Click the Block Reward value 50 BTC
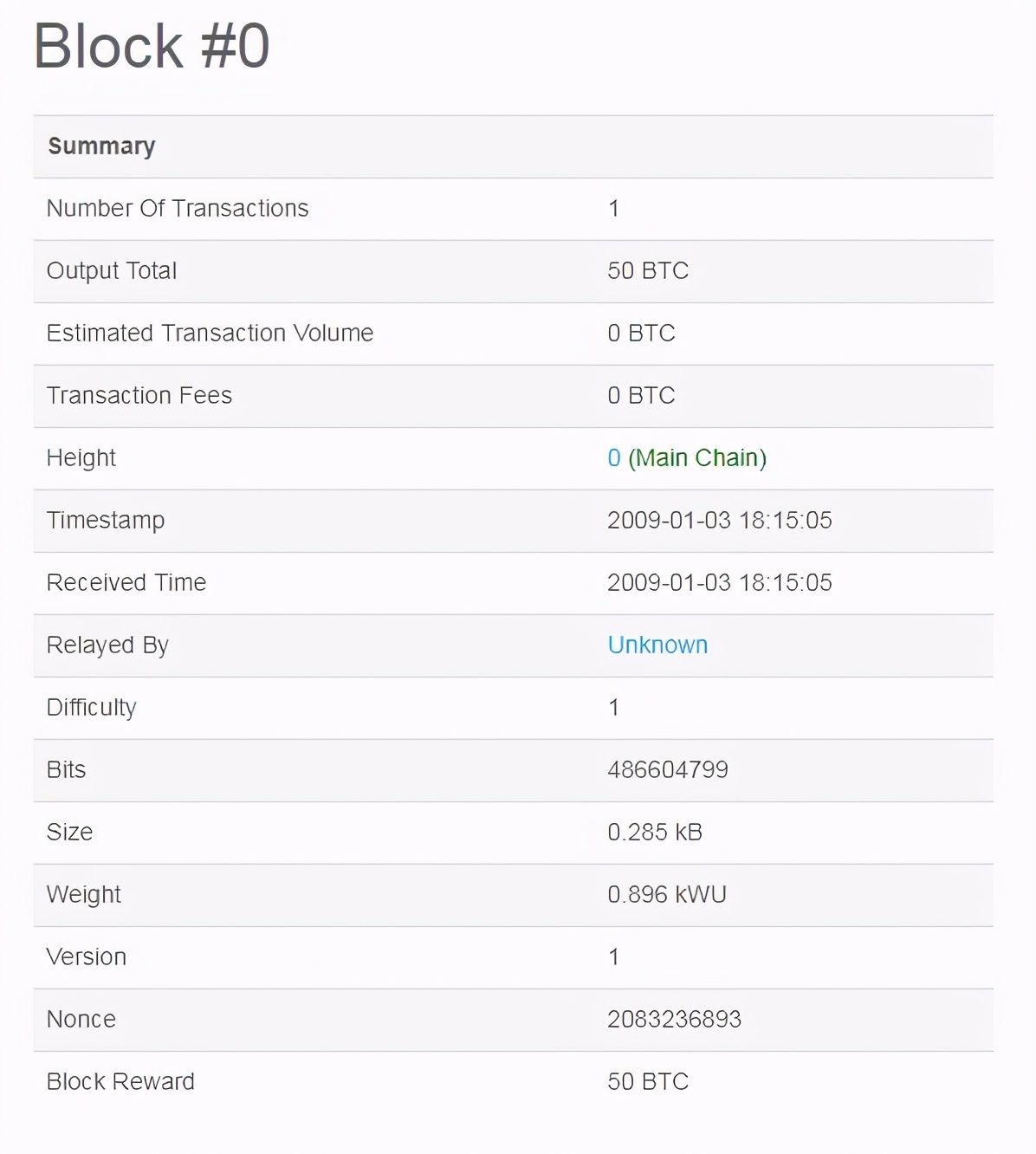This screenshot has height=1154, width=1036. coord(648,1081)
